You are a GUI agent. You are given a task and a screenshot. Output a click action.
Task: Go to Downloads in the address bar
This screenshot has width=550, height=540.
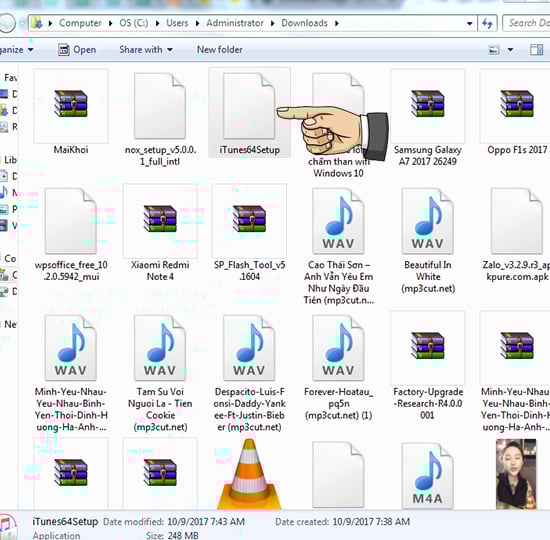pyautogui.click(x=304, y=23)
